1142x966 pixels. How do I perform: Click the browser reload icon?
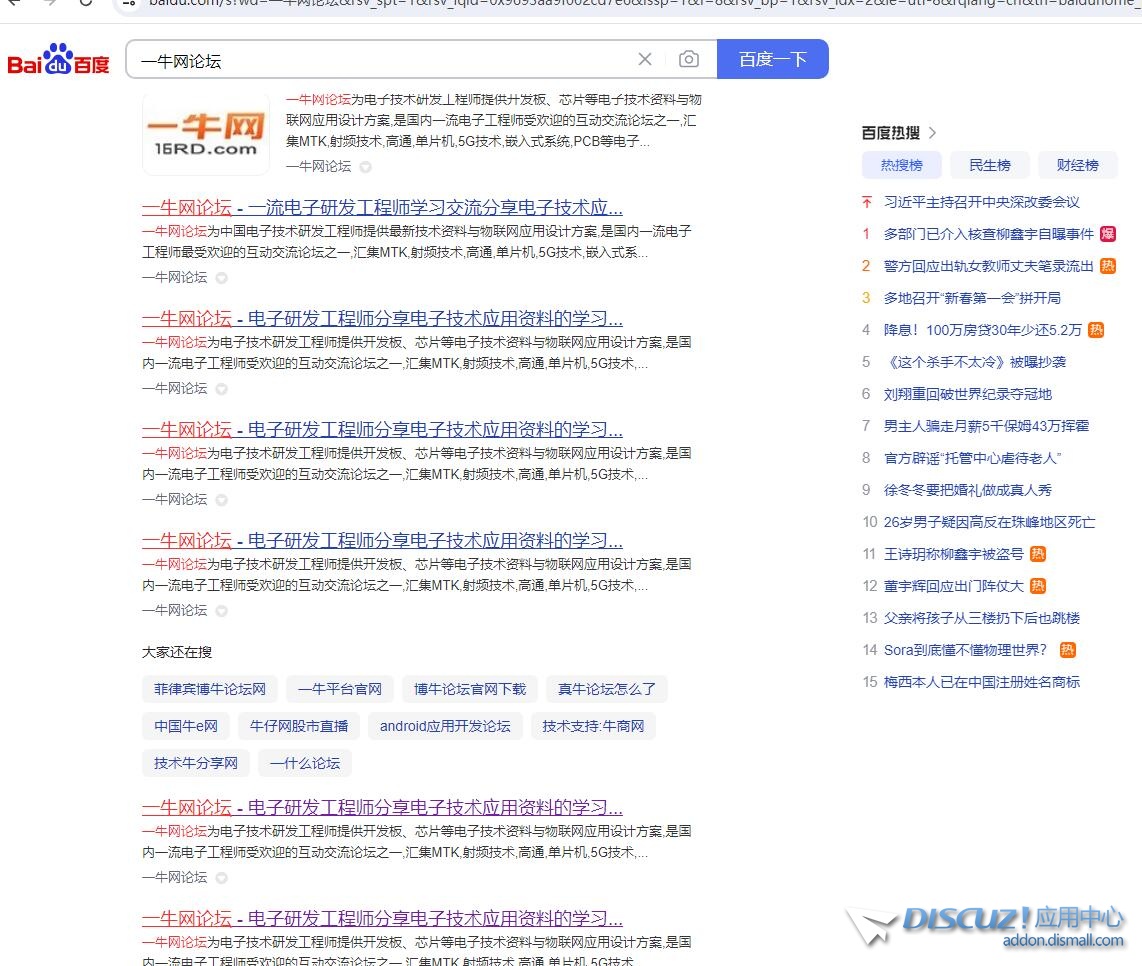pos(86,3)
